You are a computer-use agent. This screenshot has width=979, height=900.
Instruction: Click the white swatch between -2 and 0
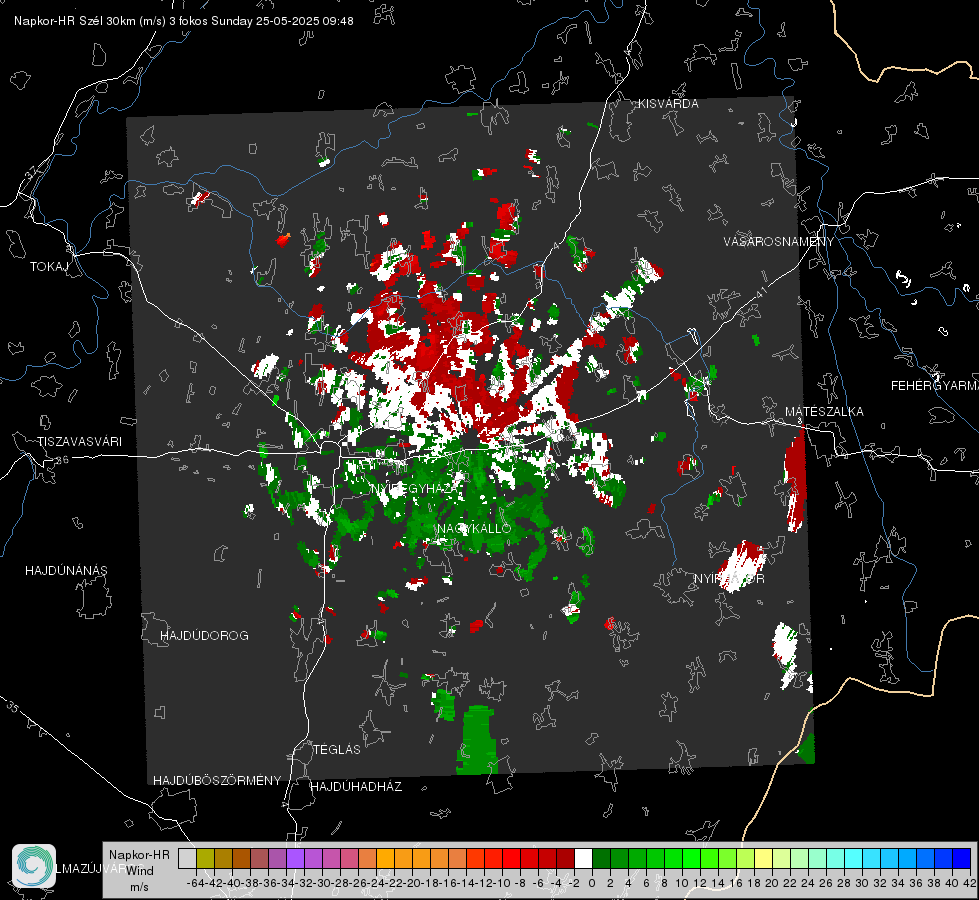(583, 858)
